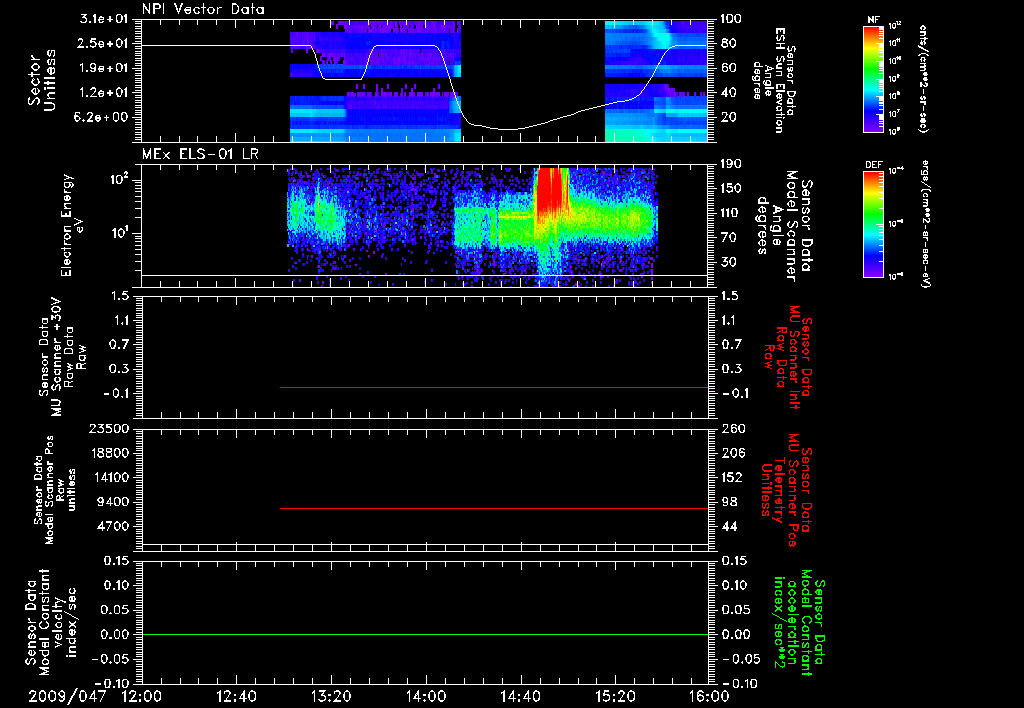1024x708 pixels.
Task: Click the 16:00 time axis label
Action: click(x=709, y=696)
